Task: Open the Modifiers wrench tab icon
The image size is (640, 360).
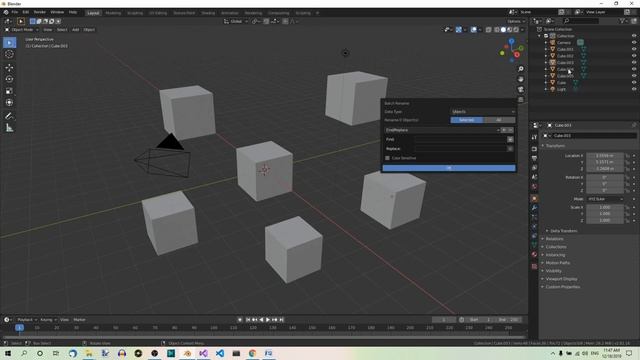Action: [534, 208]
